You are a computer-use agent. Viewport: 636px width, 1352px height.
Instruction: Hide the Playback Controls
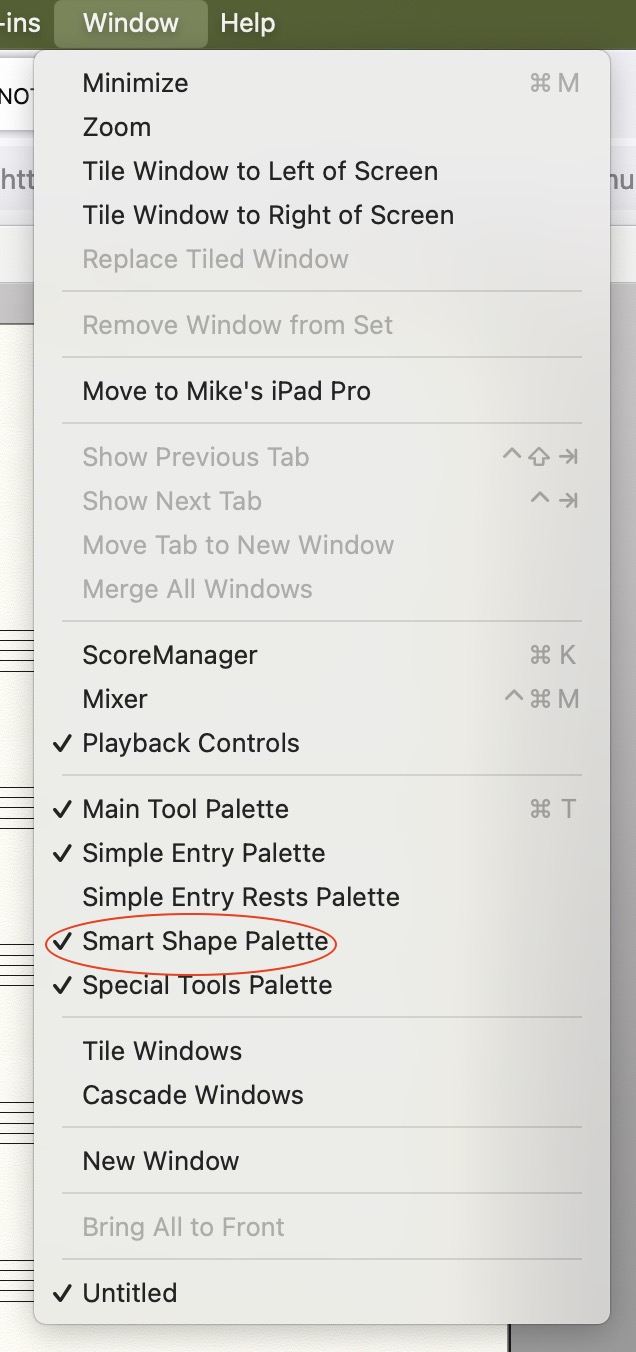(x=191, y=743)
